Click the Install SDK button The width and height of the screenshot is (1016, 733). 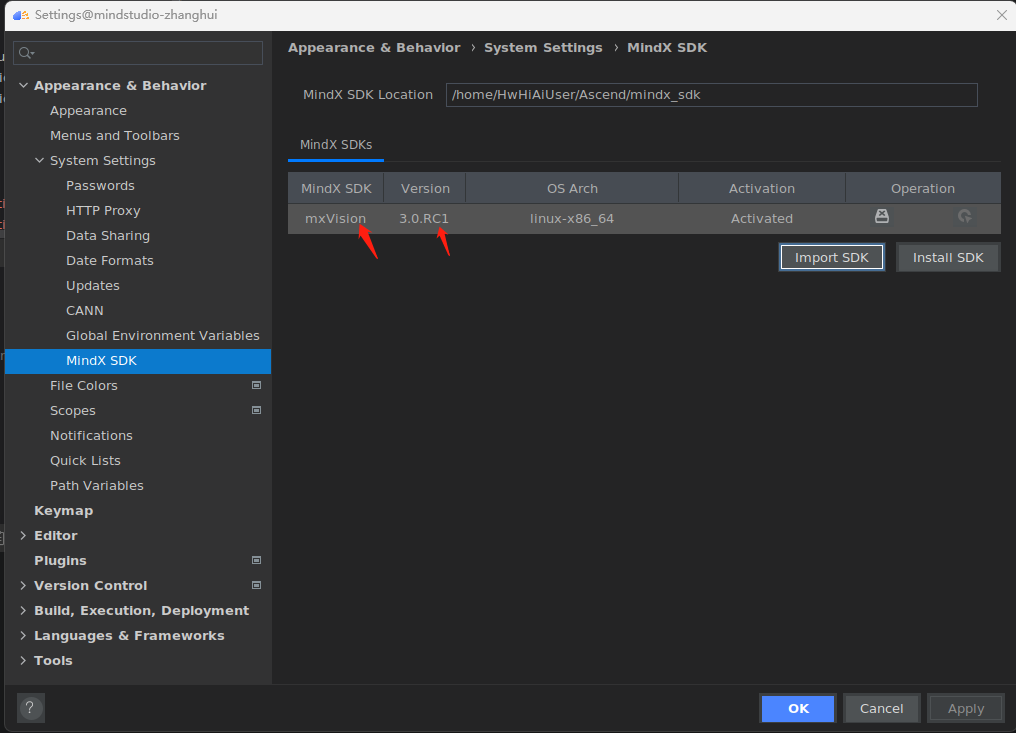tap(948, 257)
